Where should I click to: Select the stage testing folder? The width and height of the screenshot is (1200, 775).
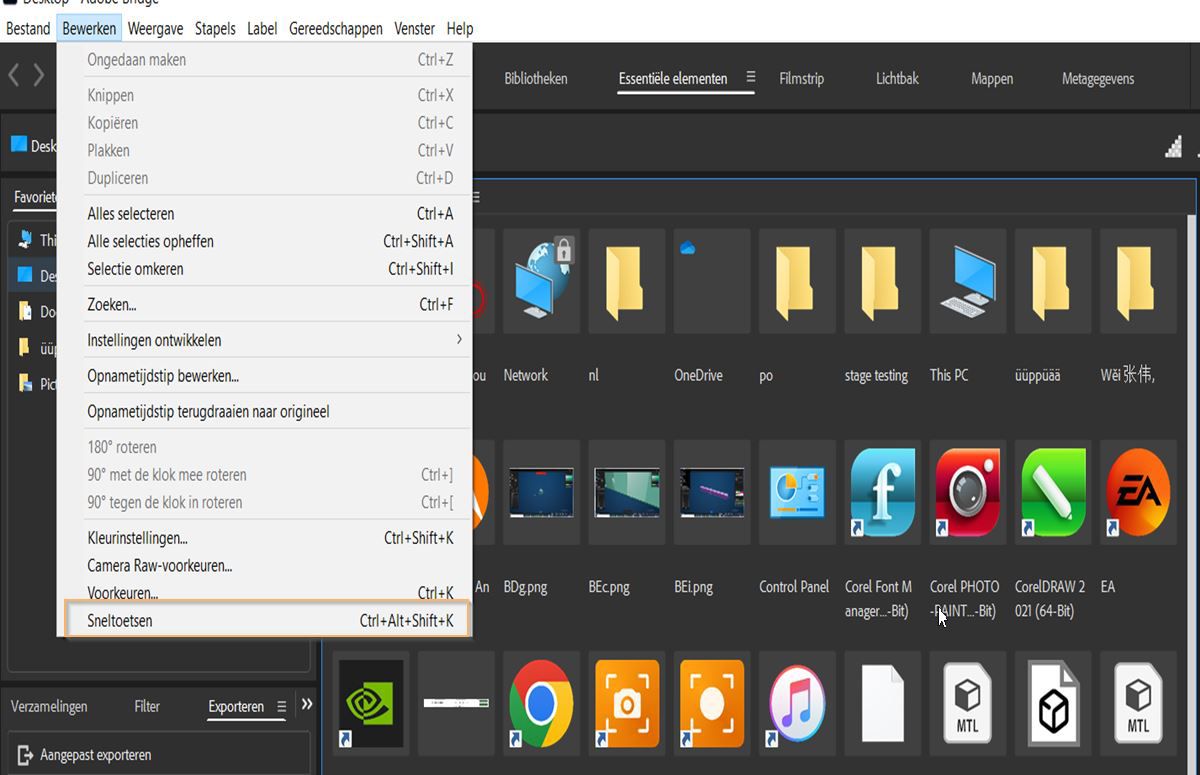[882, 279]
